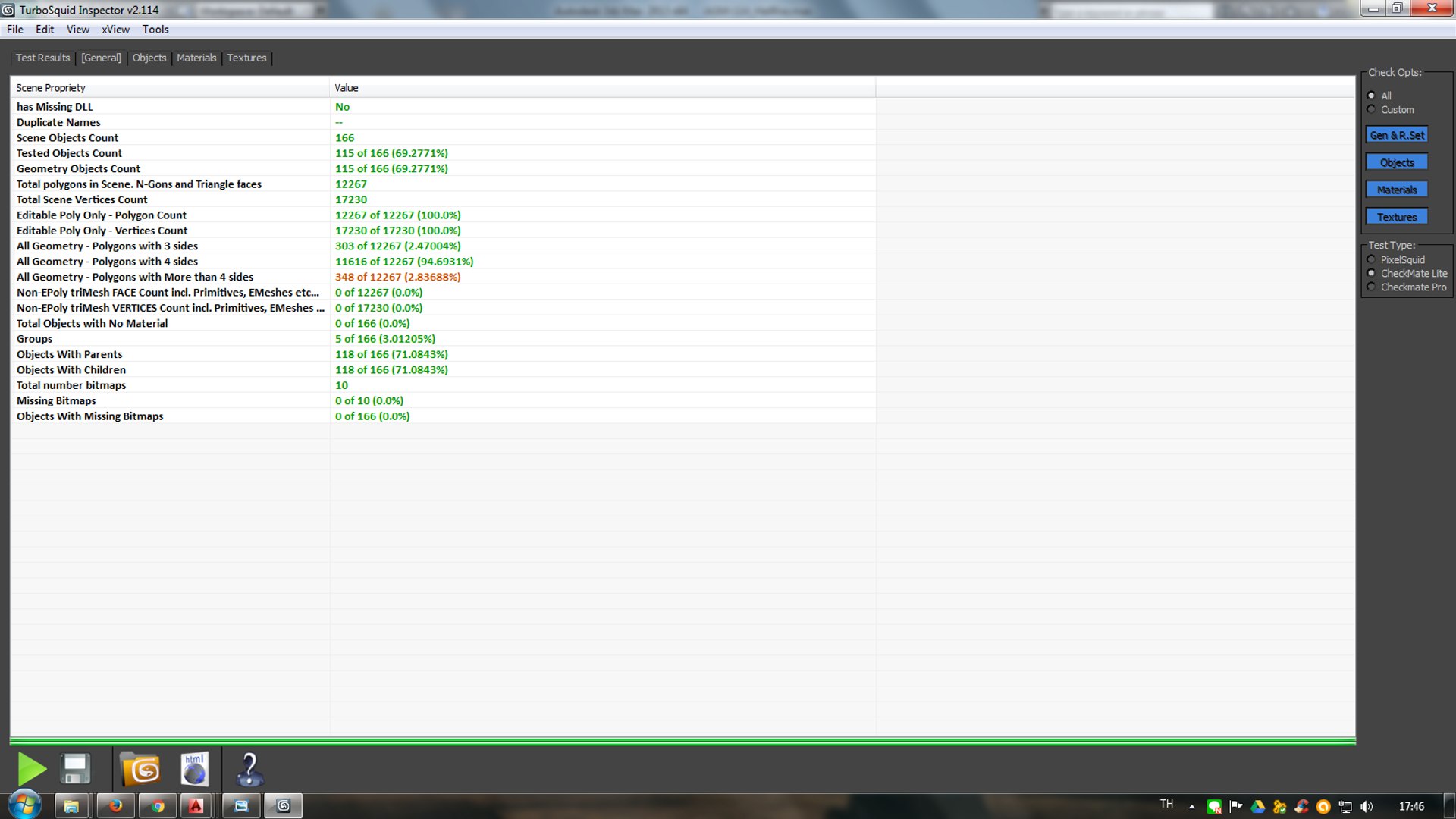This screenshot has width=1456, height=819.
Task: Open the Action Center flag icon
Action: coord(1236,807)
